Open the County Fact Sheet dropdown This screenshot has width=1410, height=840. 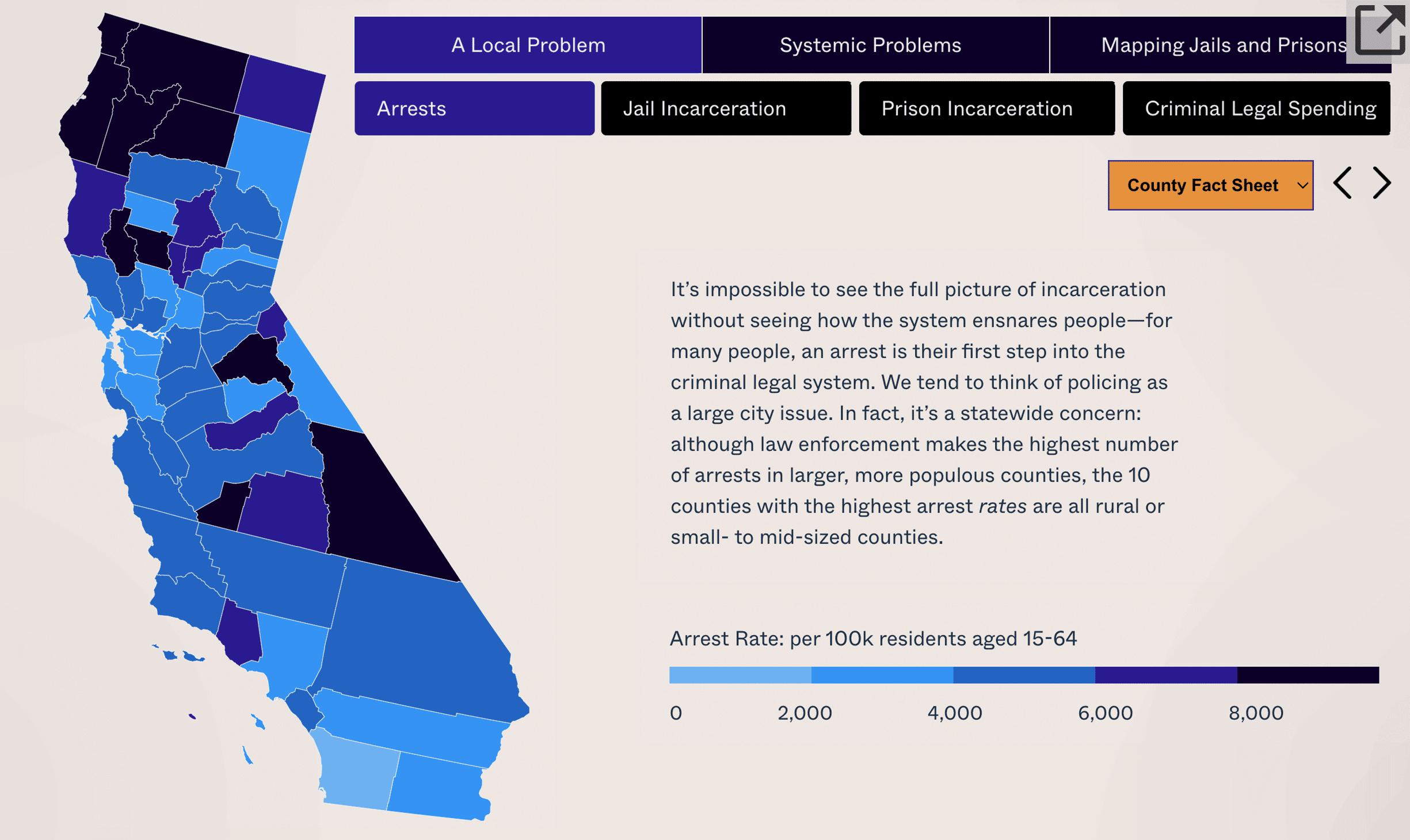[x=1210, y=185]
